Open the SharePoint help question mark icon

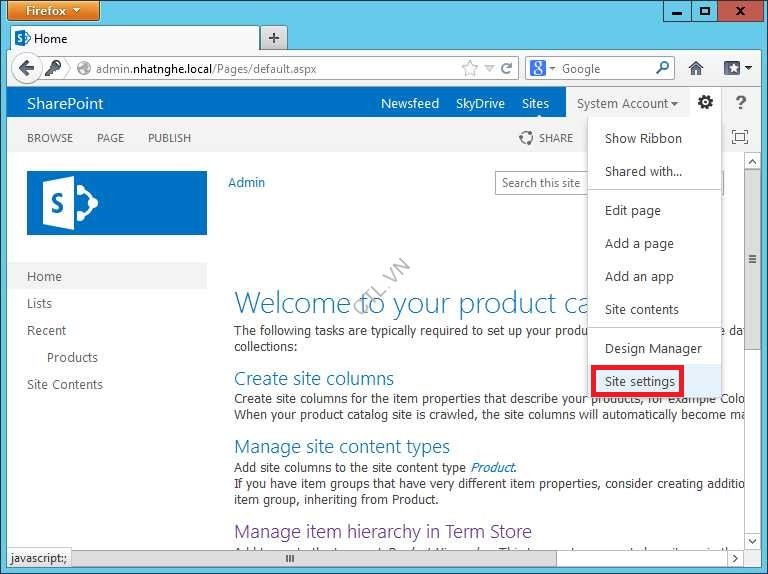[x=740, y=103]
